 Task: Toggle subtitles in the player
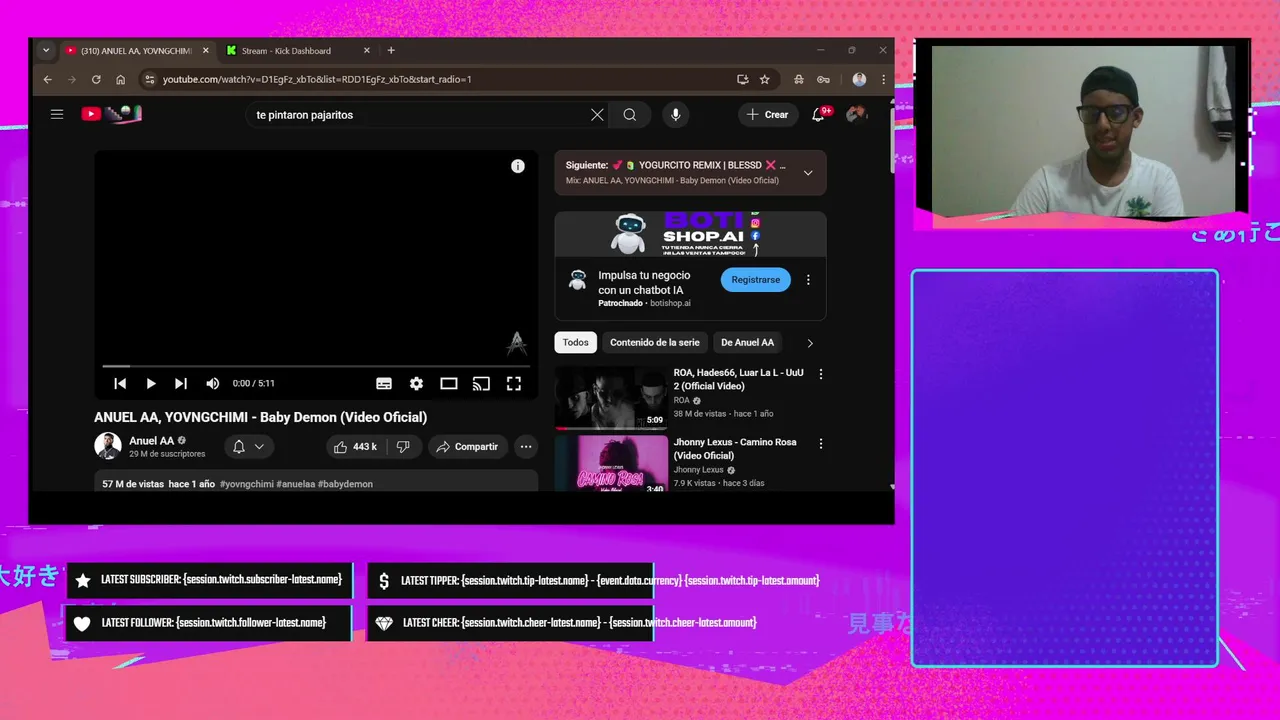384,383
